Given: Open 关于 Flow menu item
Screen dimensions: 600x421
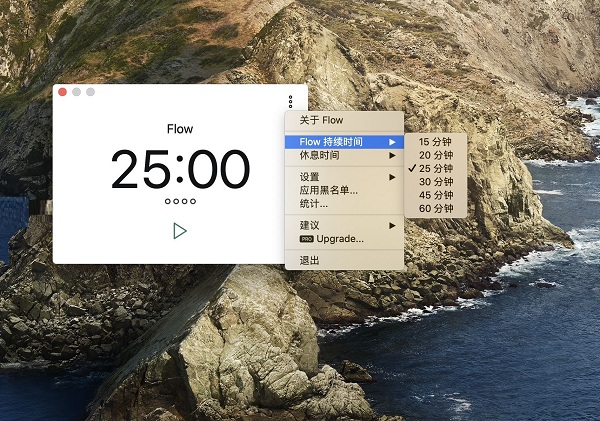Looking at the screenshot, I should pyautogui.click(x=344, y=120).
